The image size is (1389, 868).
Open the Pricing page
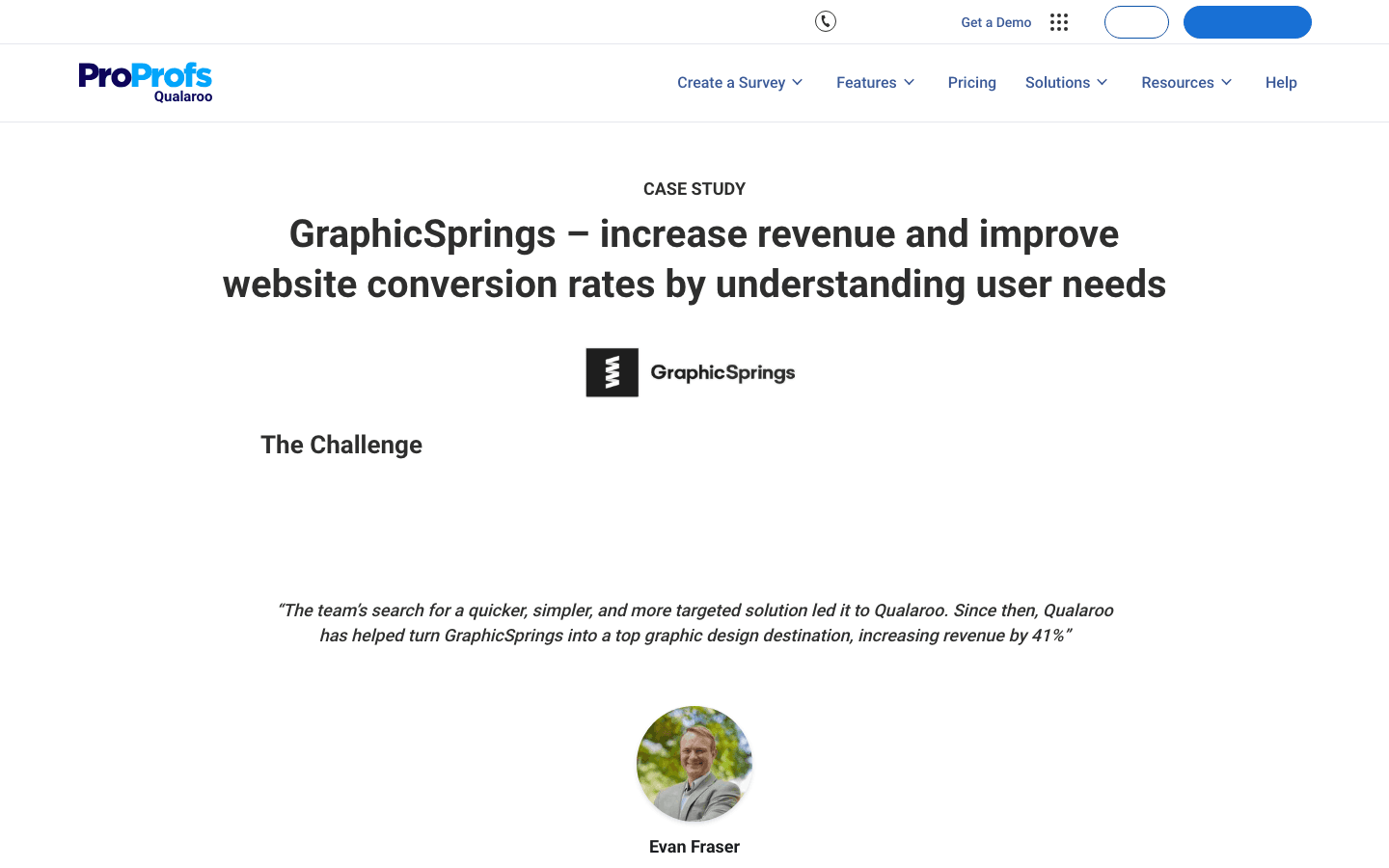tap(972, 83)
